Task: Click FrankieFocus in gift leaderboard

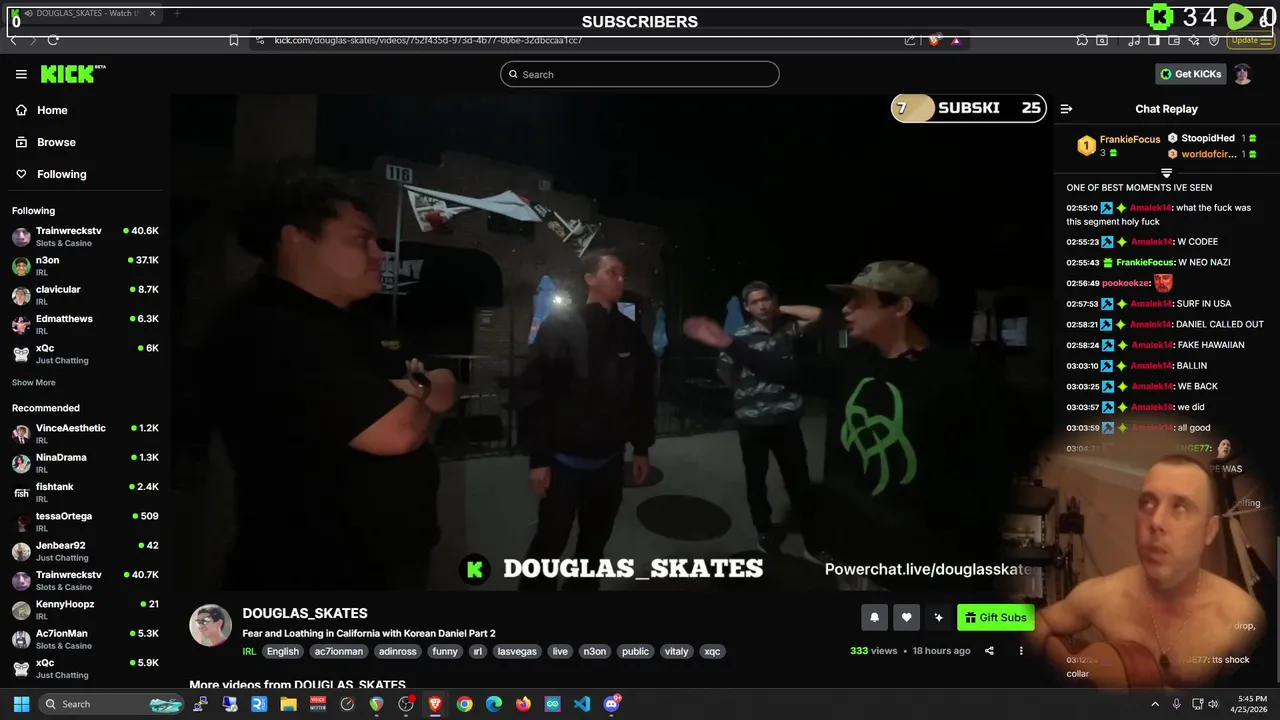Action: pyautogui.click(x=1130, y=139)
